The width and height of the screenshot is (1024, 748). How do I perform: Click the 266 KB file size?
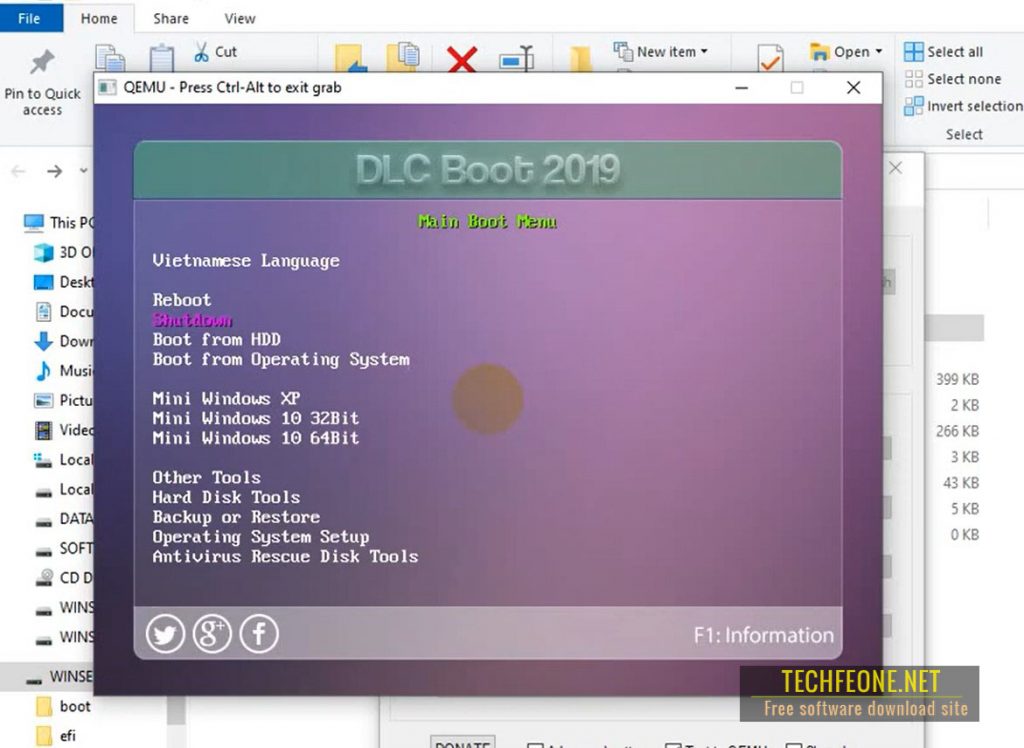957,431
